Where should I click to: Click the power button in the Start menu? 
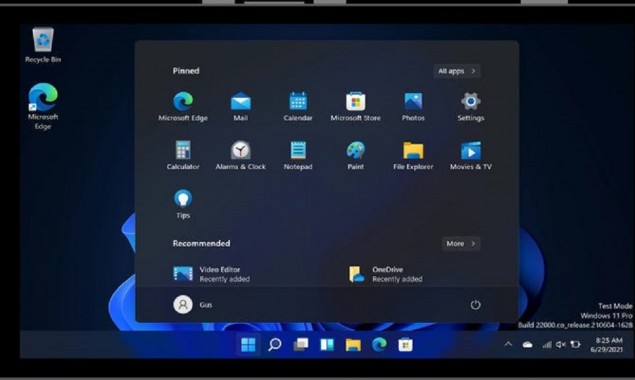(475, 305)
